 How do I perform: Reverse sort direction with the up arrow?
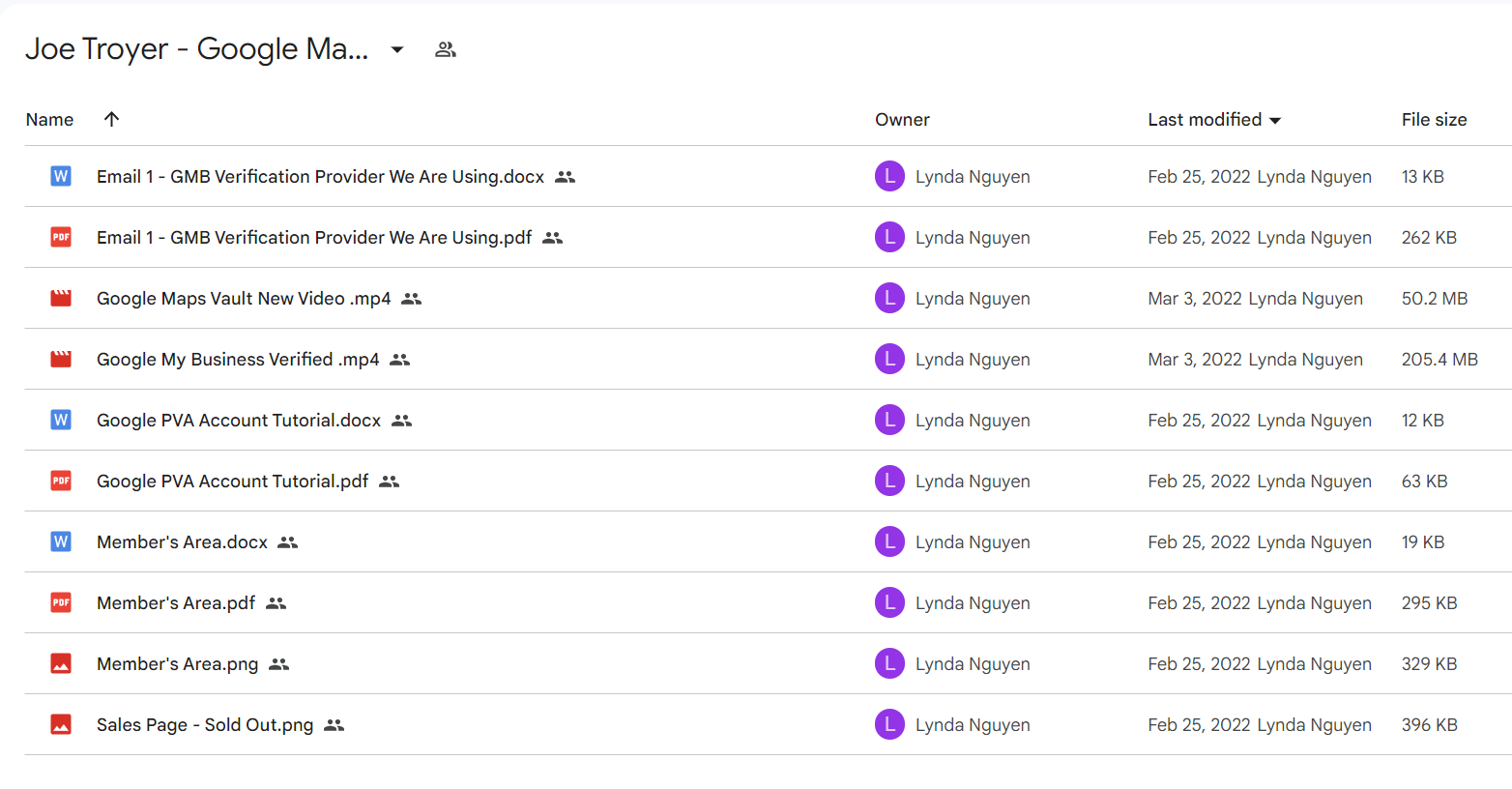point(111,119)
